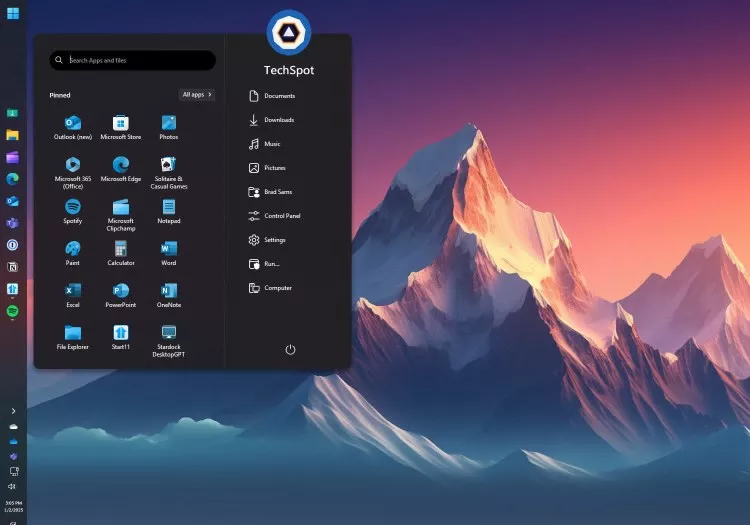This screenshot has height=525, width=750.
Task: Open the Calculator app
Action: pos(121,253)
